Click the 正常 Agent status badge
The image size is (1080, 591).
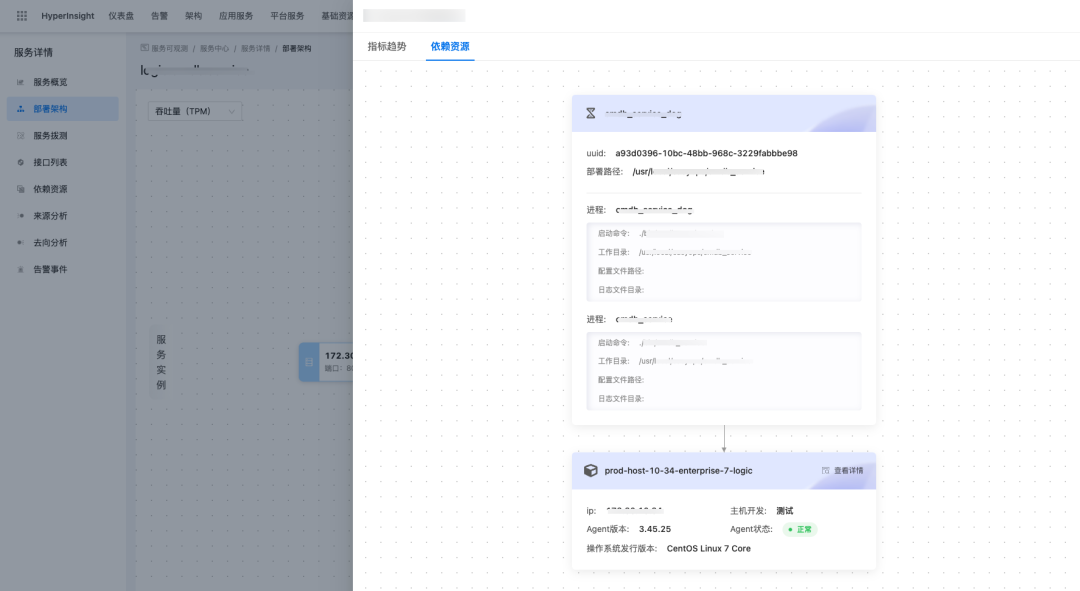(x=799, y=529)
